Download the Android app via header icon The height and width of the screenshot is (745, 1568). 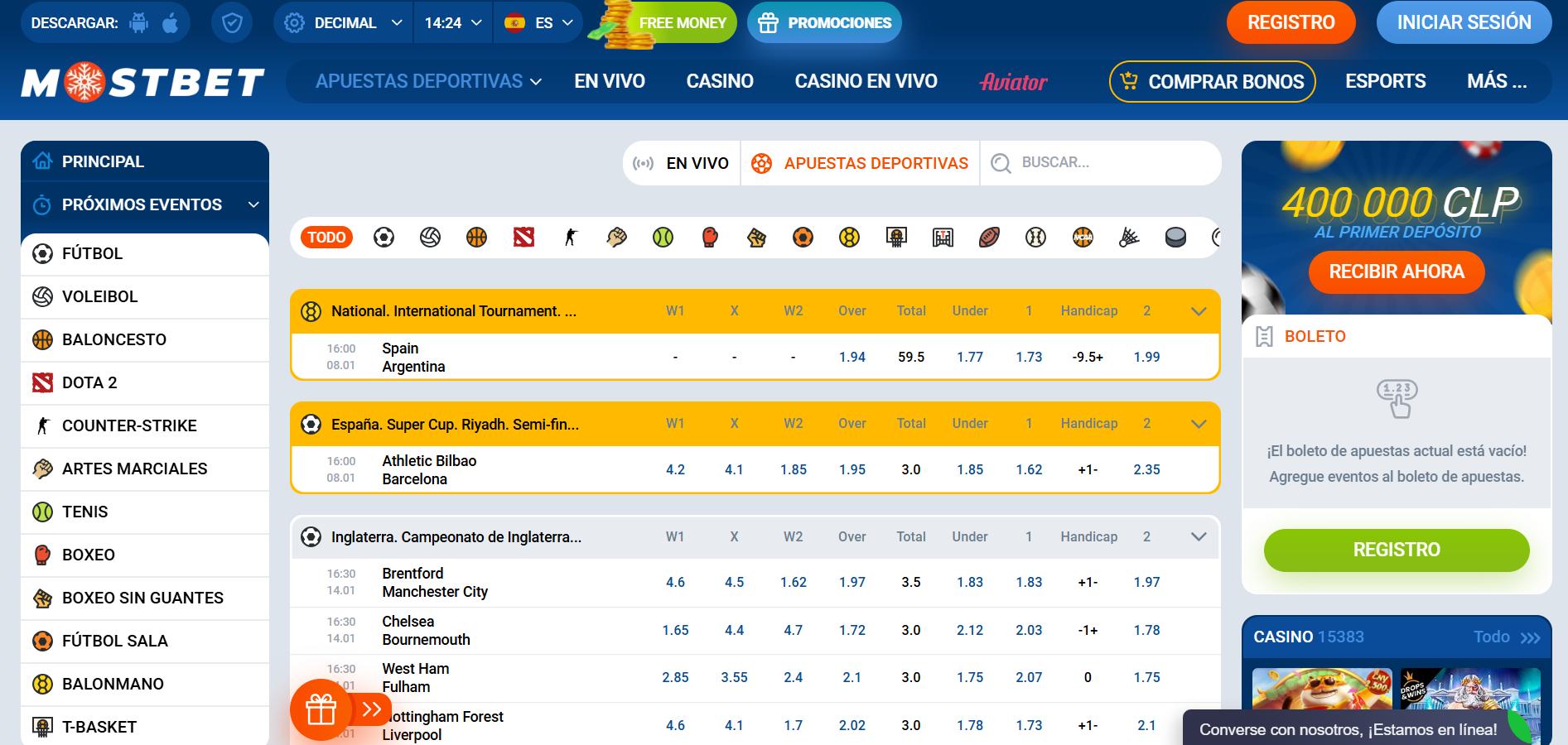point(139,23)
